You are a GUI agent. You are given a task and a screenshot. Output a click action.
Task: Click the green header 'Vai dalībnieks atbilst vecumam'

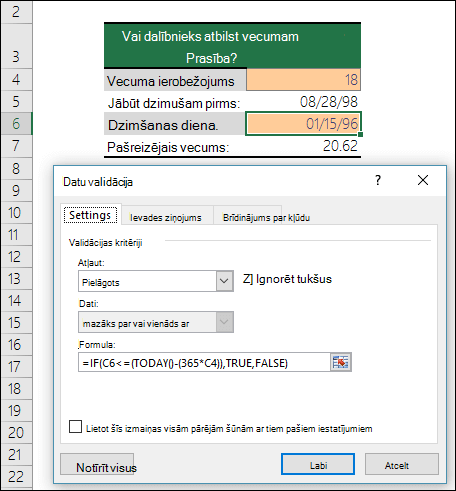232,46
